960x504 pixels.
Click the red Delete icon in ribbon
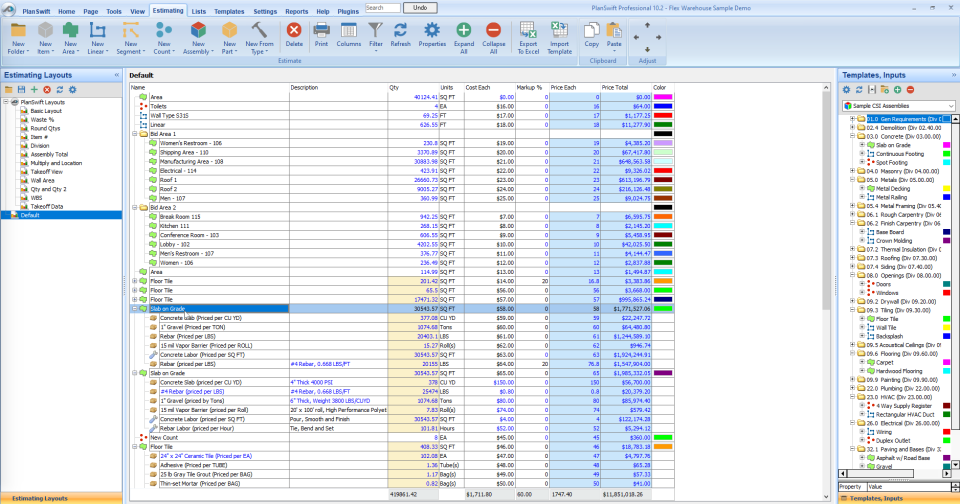[x=294, y=30]
